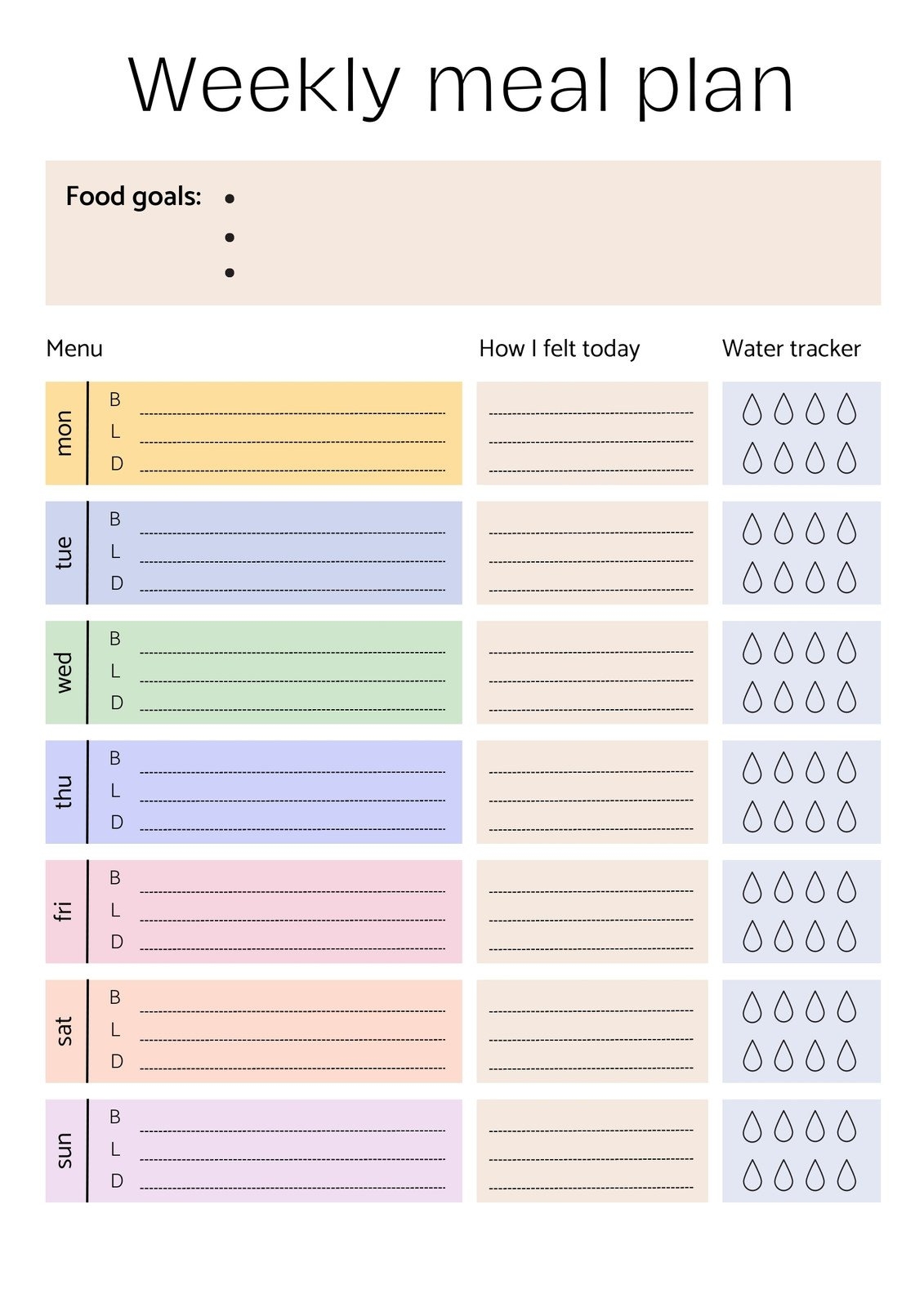This screenshot has width=924, height=1307.
Task: Select the "sun" day label
Action: [x=64, y=1150]
